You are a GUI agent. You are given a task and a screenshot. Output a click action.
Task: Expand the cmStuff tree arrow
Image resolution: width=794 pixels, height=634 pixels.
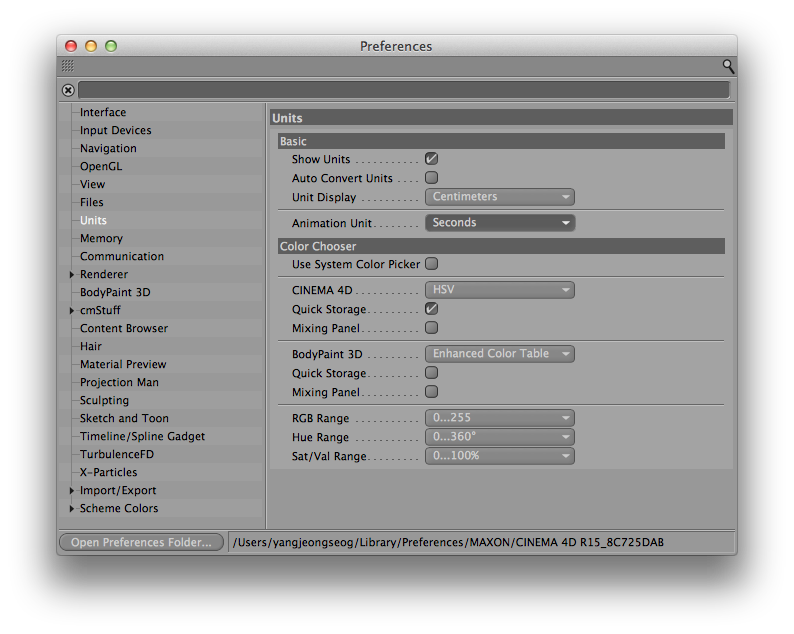click(x=71, y=310)
